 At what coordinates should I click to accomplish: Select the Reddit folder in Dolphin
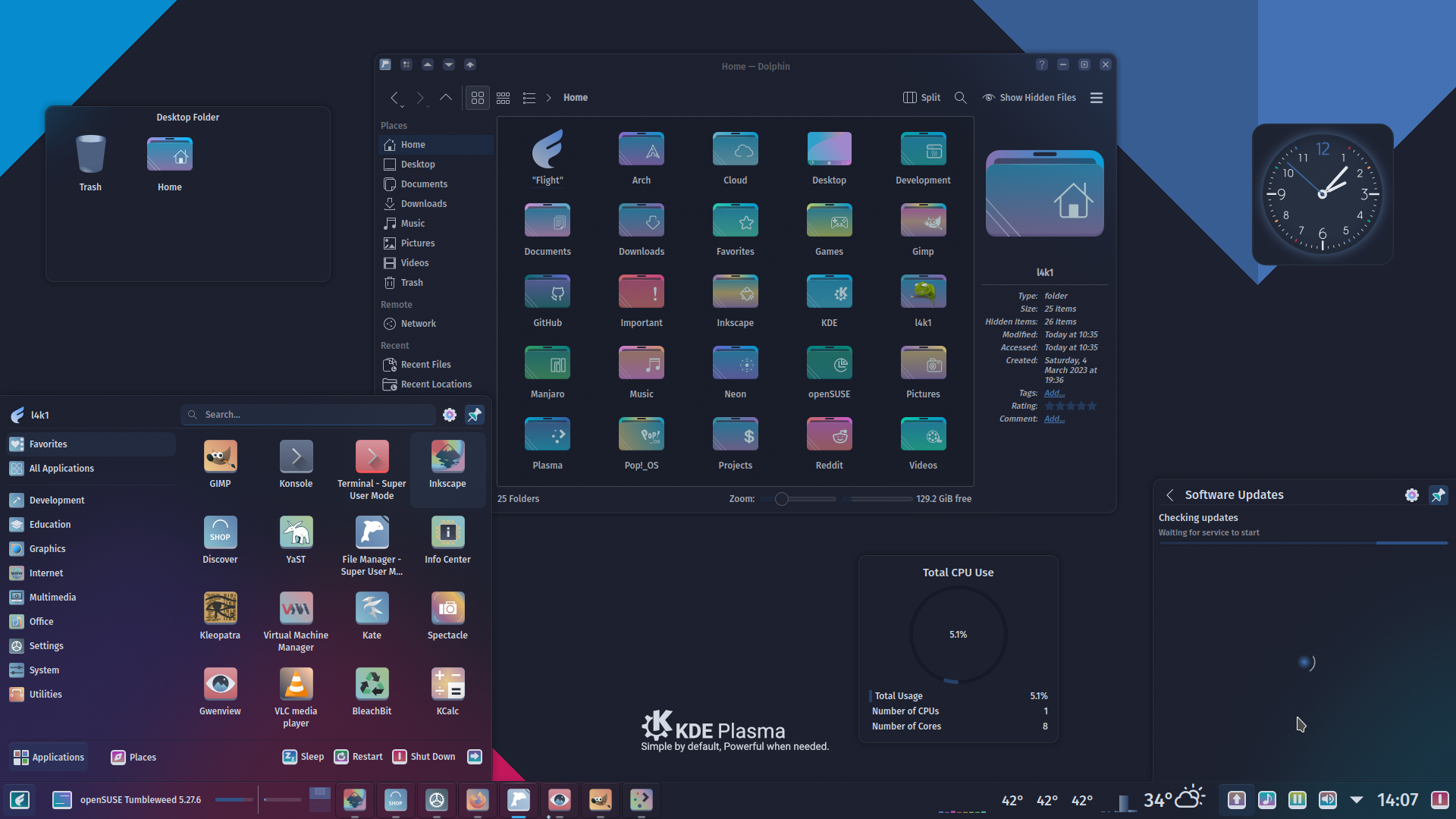pos(829,435)
